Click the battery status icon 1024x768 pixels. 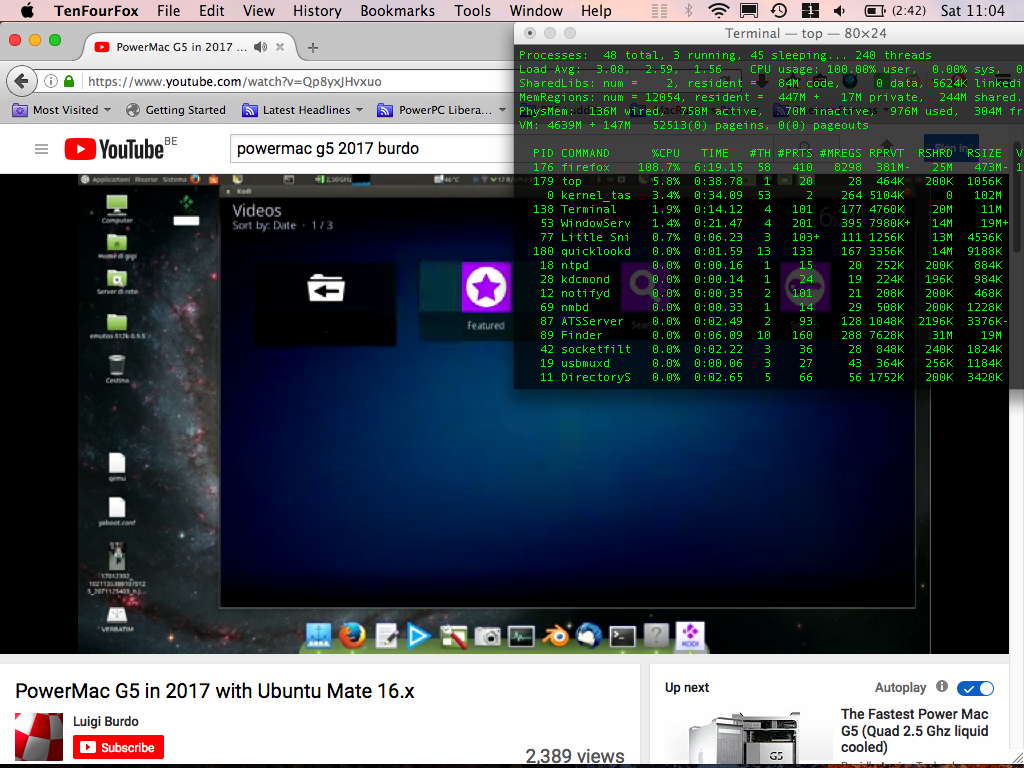(874, 11)
